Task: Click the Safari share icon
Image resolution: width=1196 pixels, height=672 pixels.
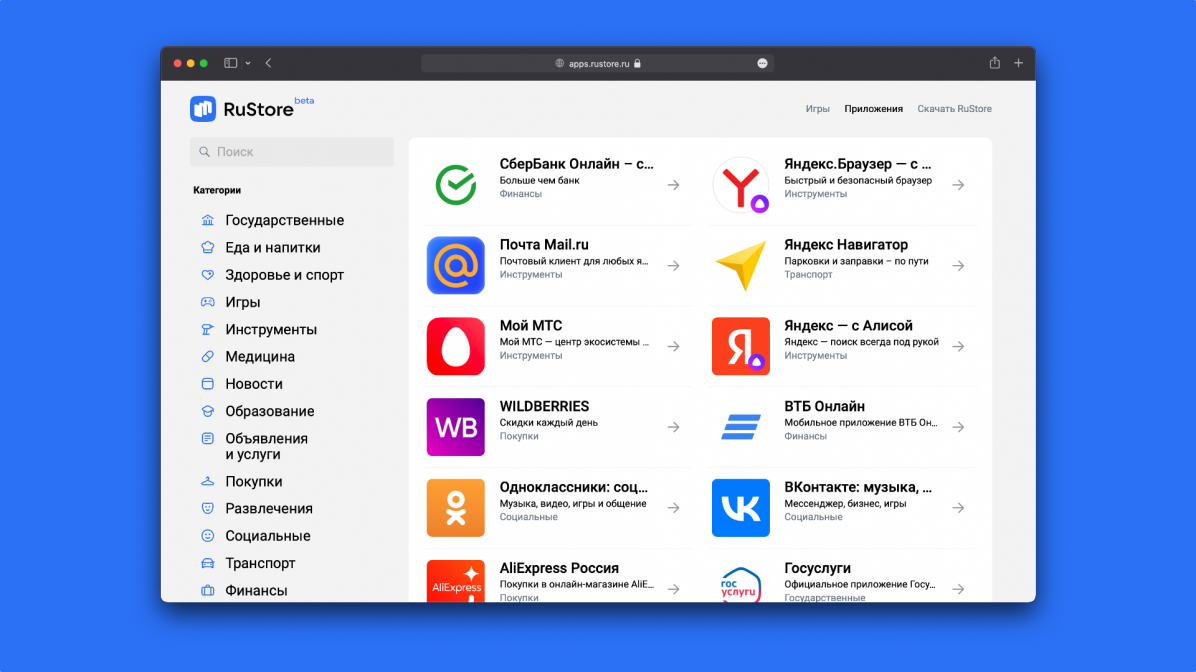Action: [x=994, y=63]
